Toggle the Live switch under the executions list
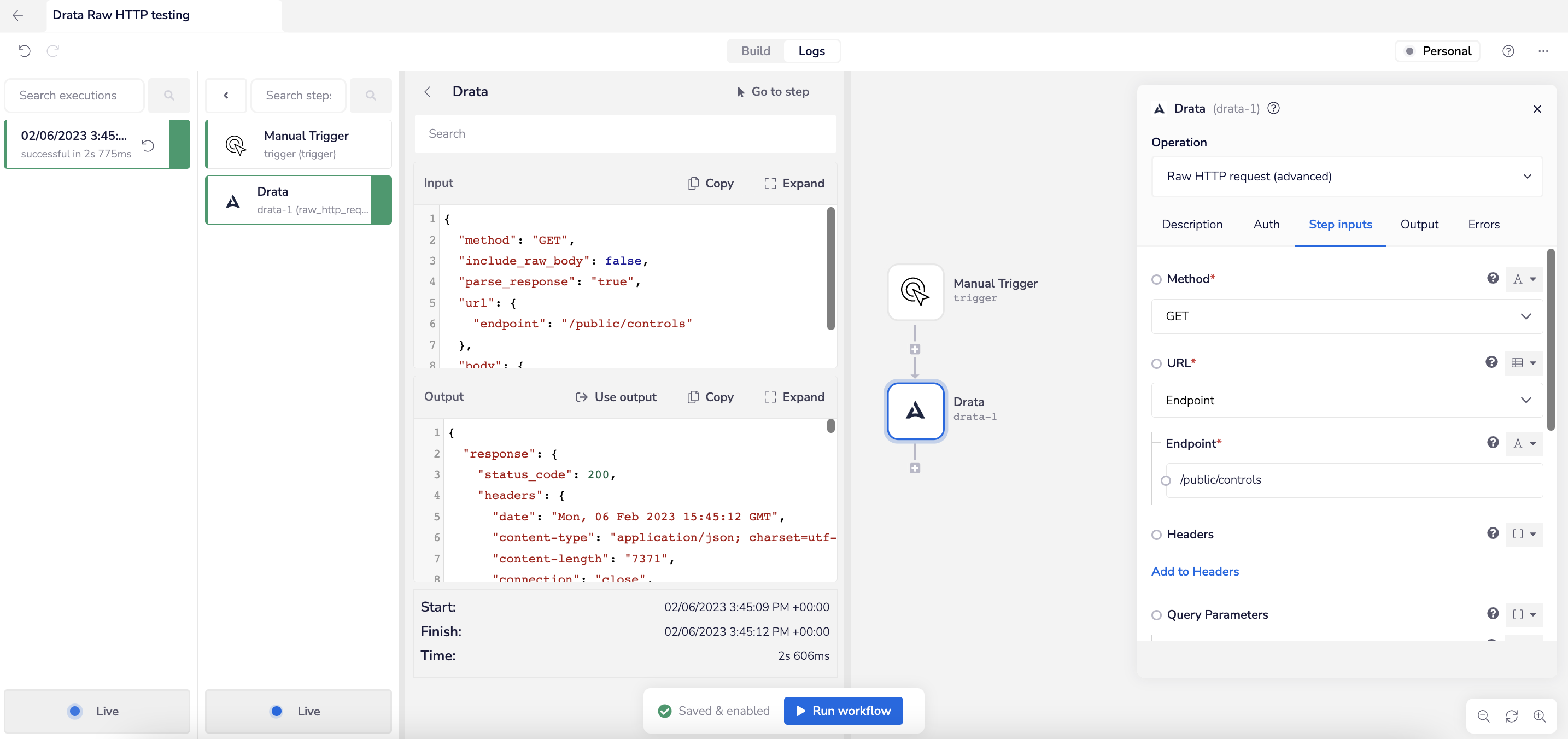The width and height of the screenshot is (1568, 739). [x=75, y=711]
